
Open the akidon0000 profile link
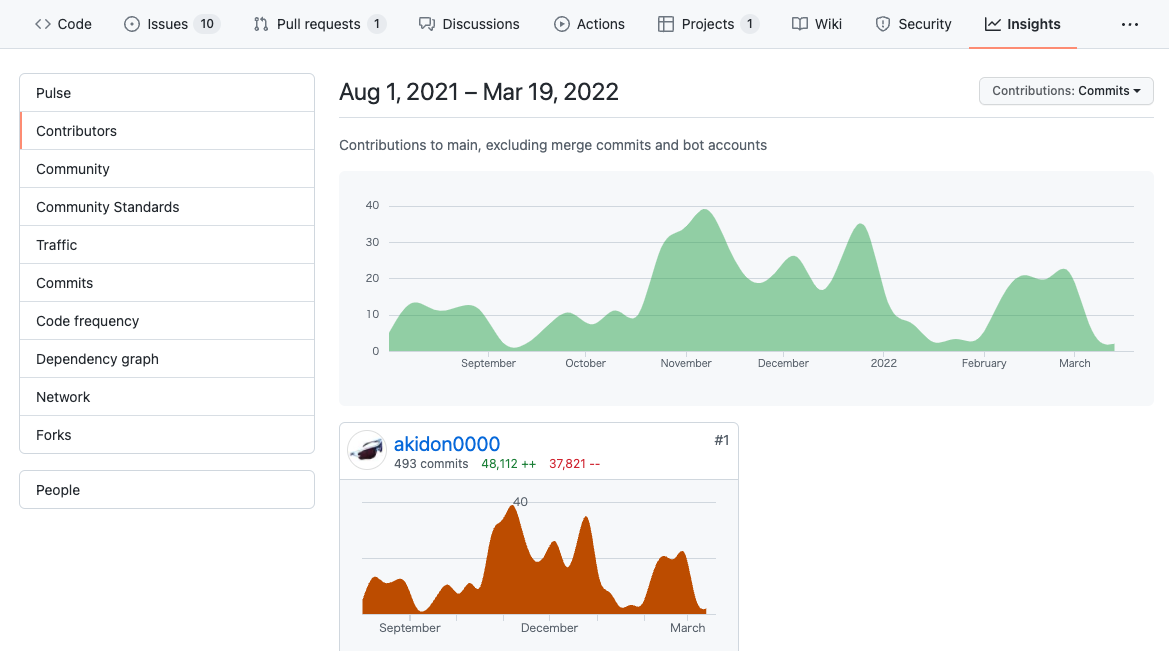[447, 444]
